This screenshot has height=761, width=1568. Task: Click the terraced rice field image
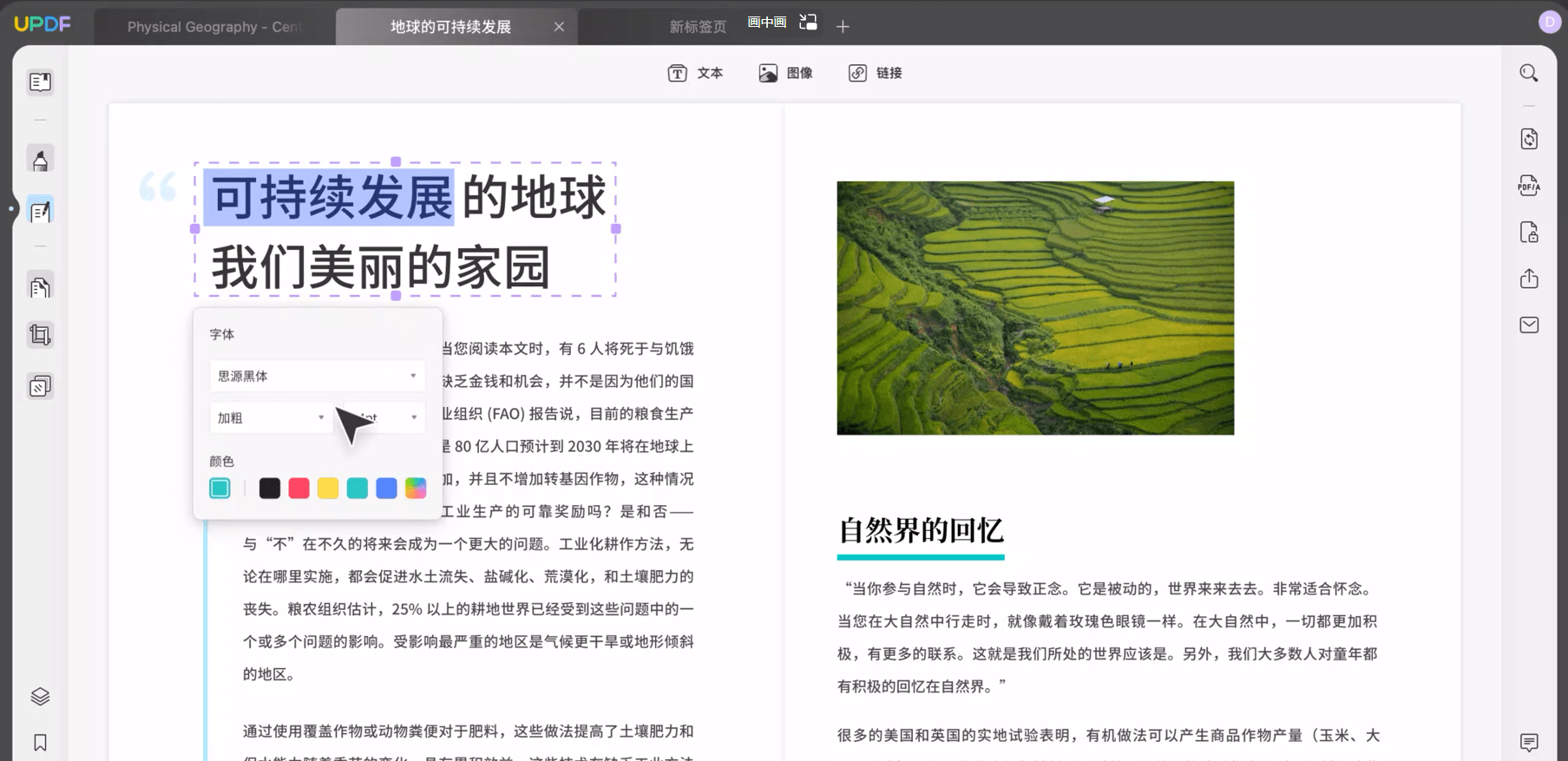(1035, 308)
